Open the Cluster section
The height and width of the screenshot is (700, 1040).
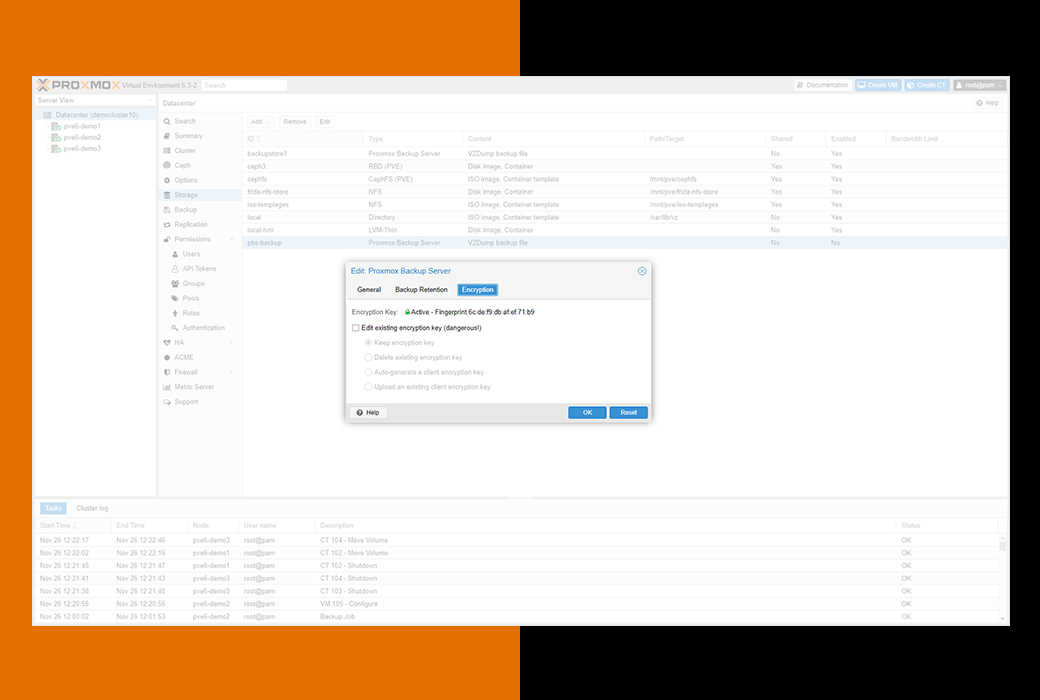(x=179, y=151)
